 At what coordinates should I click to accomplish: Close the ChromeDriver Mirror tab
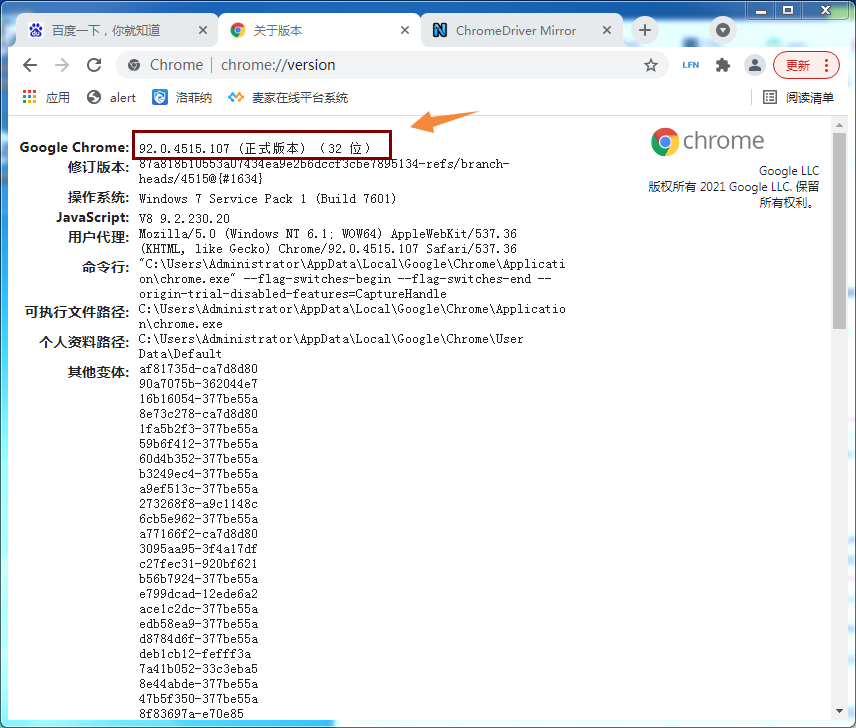coord(607,30)
